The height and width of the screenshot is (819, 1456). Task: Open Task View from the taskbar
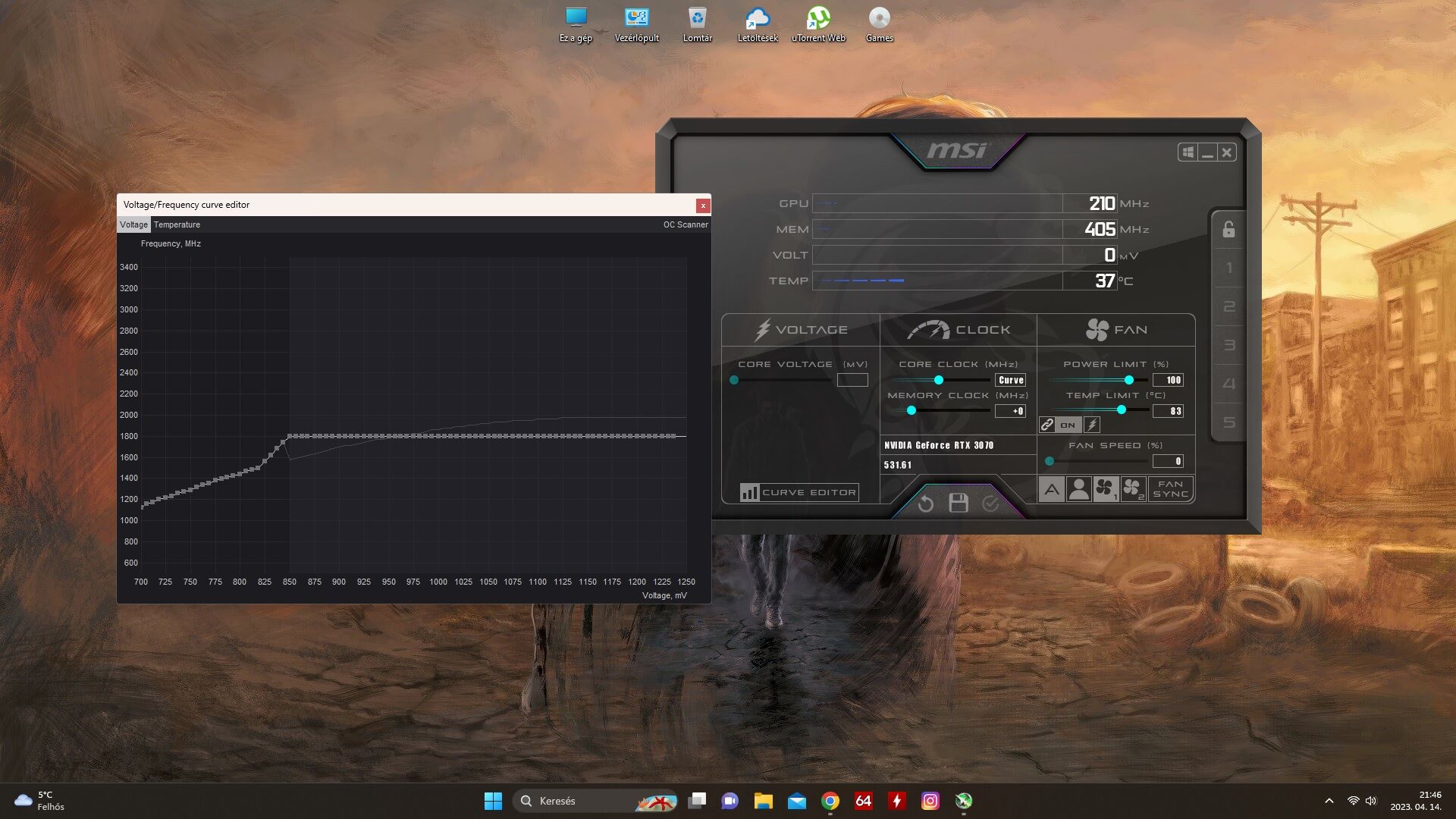click(x=697, y=801)
